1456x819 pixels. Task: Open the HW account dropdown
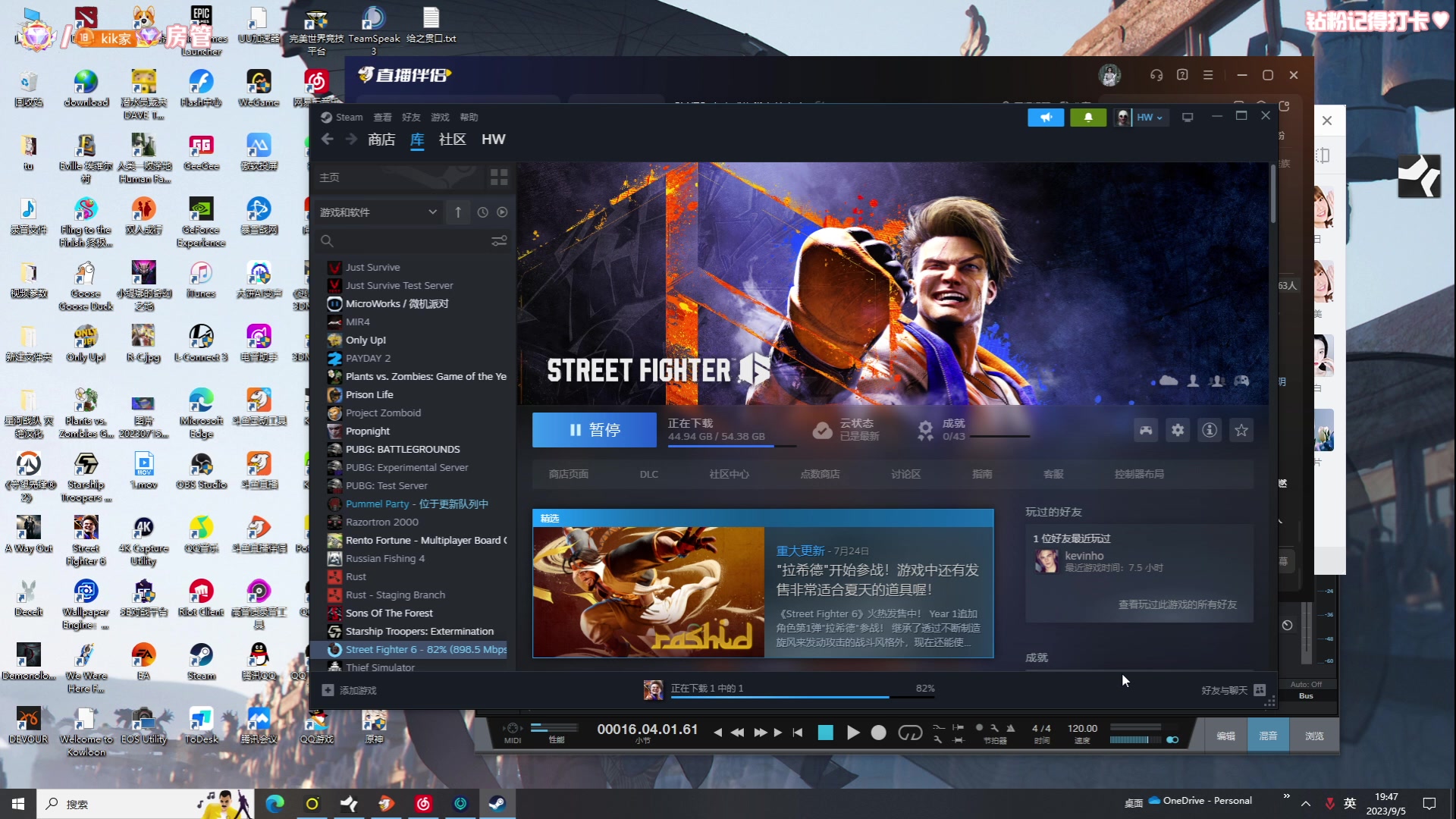click(x=1150, y=118)
